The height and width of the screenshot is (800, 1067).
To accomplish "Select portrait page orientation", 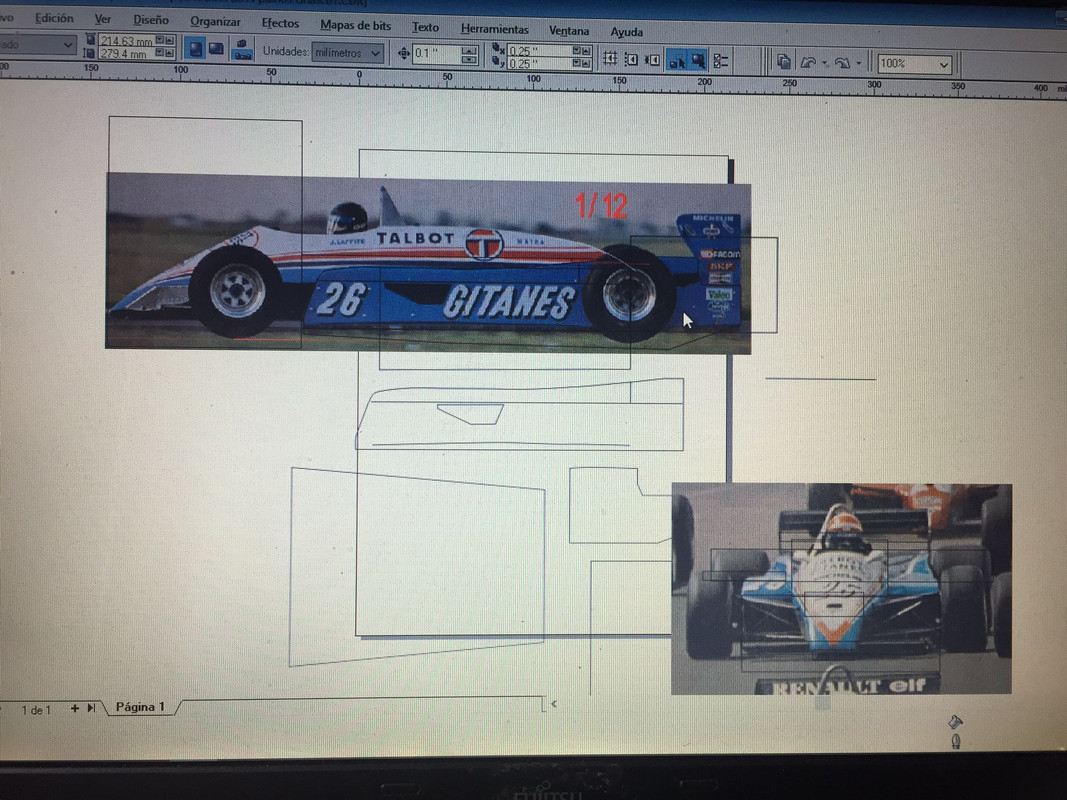I will [x=195, y=48].
